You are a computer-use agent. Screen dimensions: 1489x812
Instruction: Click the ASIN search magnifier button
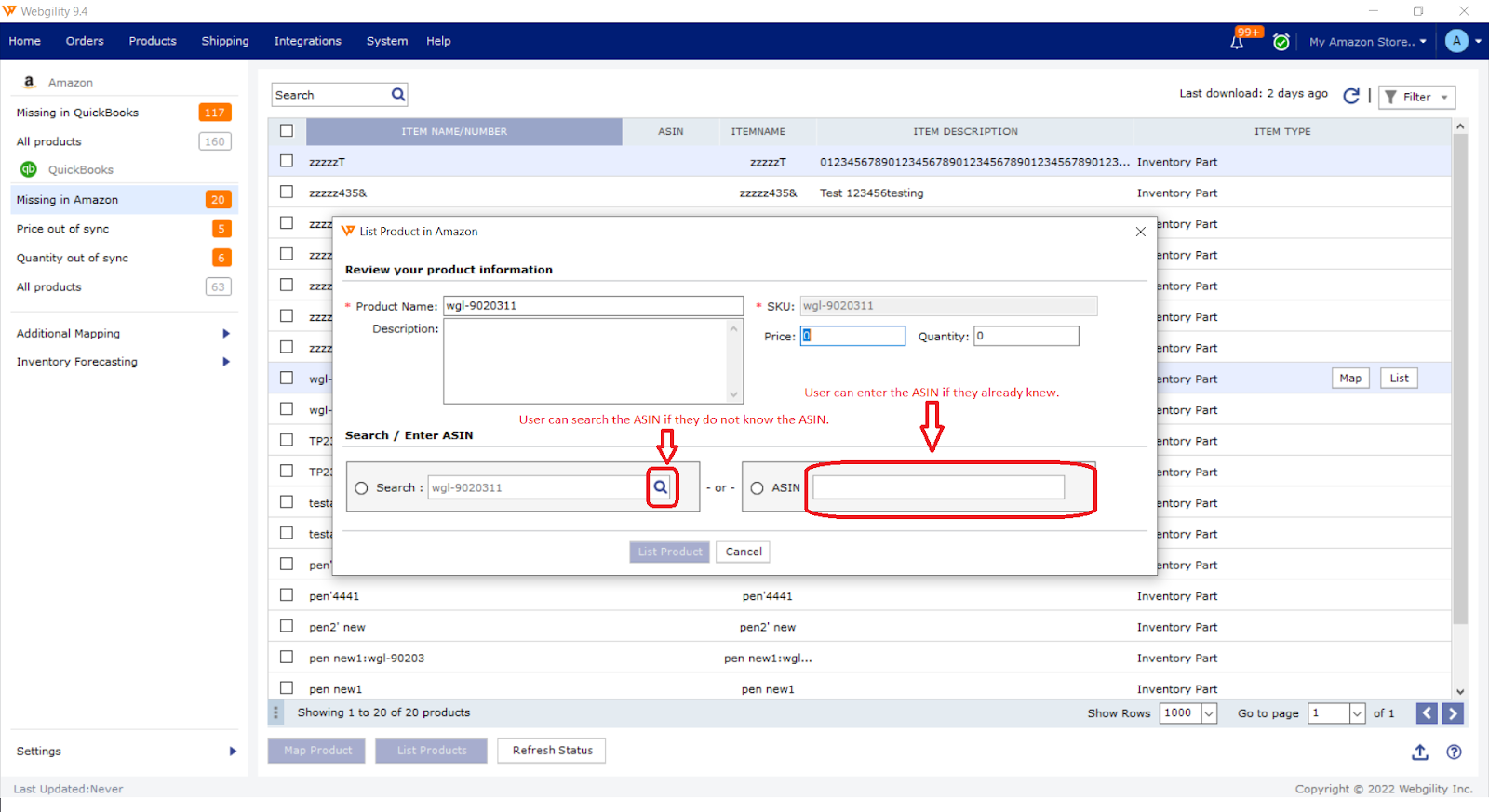661,487
